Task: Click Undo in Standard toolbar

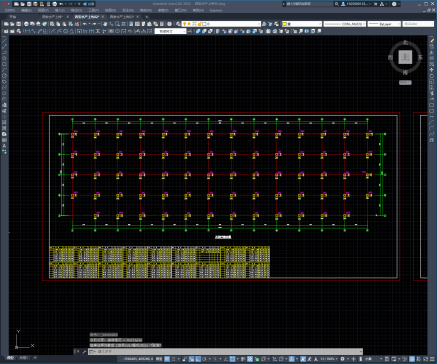Action: click(85, 24)
